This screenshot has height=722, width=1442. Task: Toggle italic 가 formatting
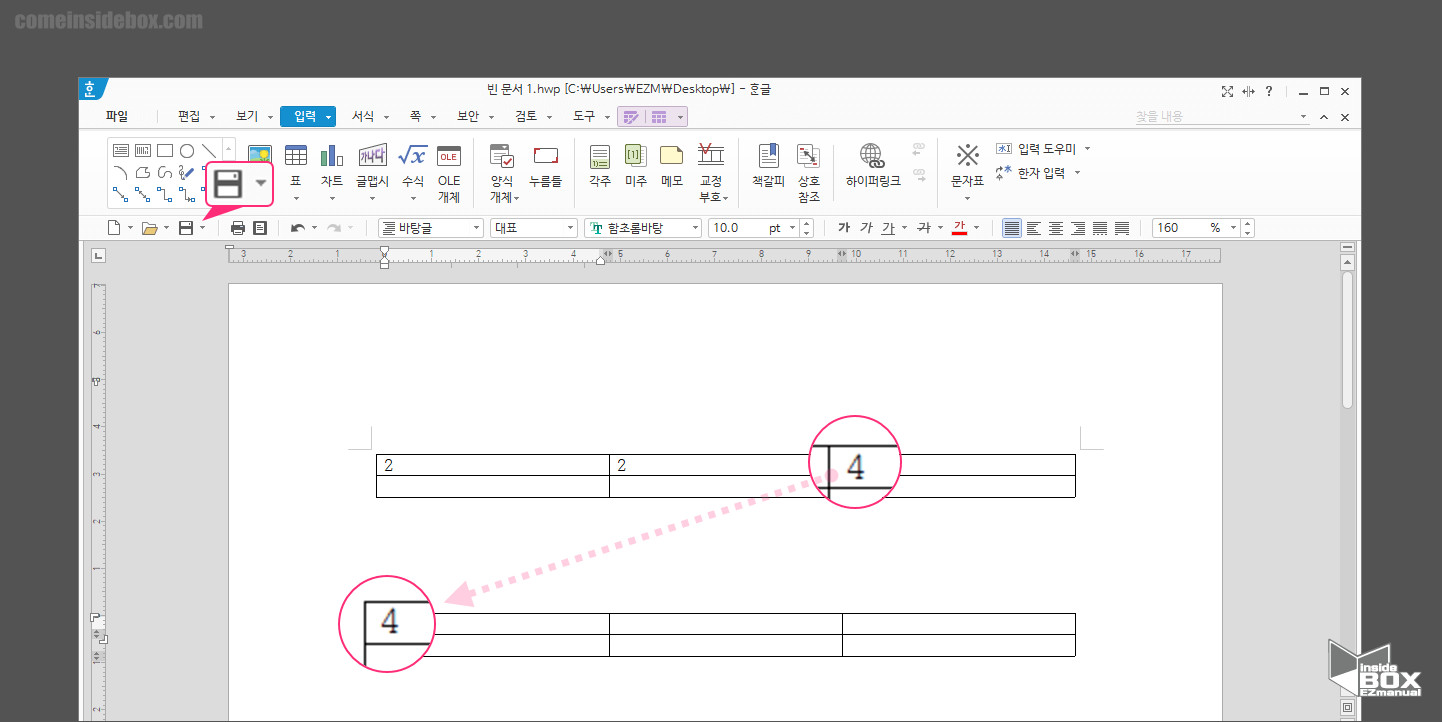(x=866, y=228)
